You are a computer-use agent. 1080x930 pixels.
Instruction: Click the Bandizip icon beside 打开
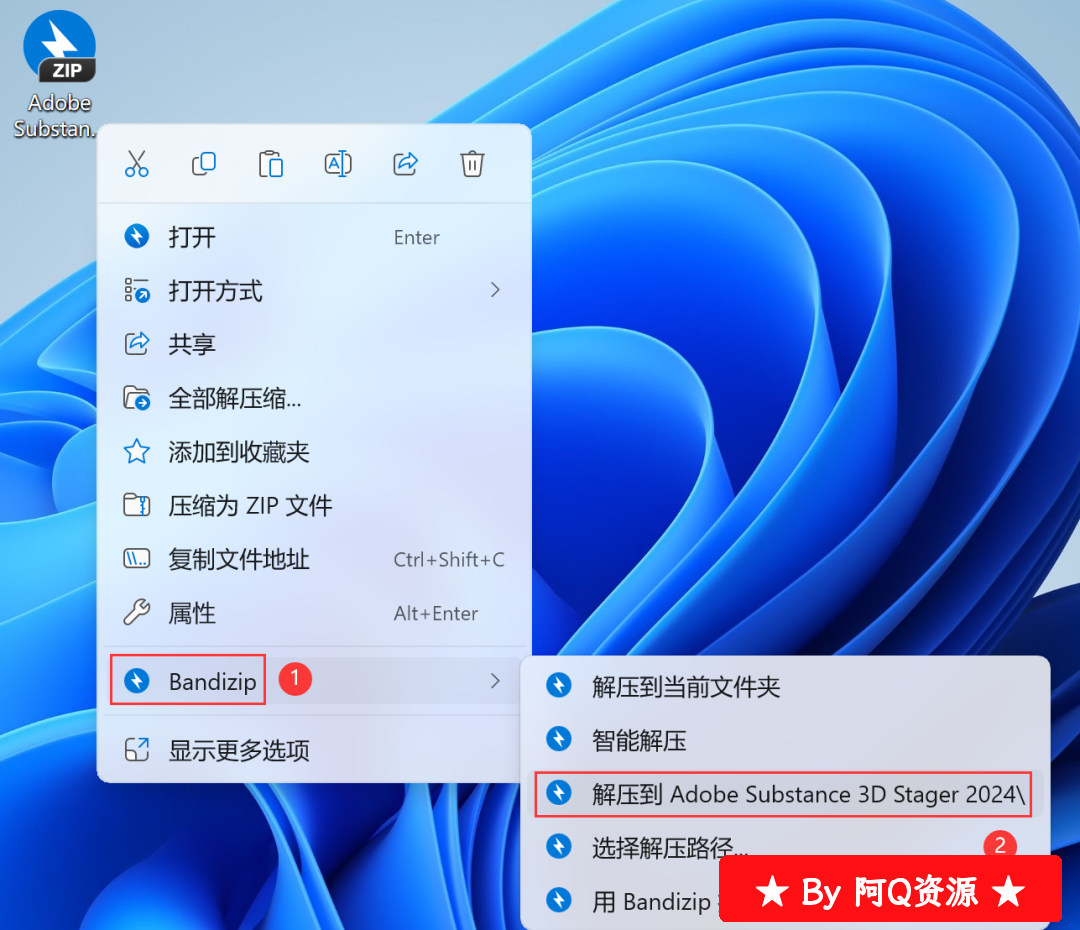tap(136, 236)
